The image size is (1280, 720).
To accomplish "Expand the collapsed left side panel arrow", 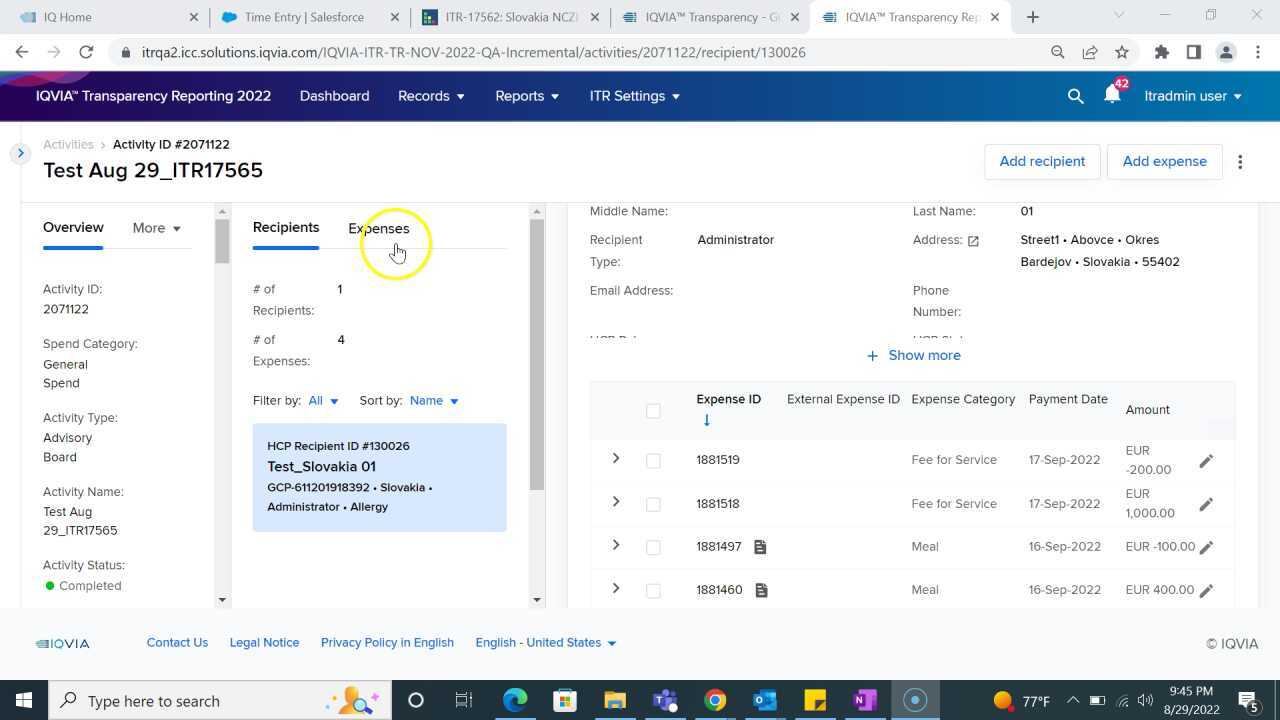I will 20,153.
